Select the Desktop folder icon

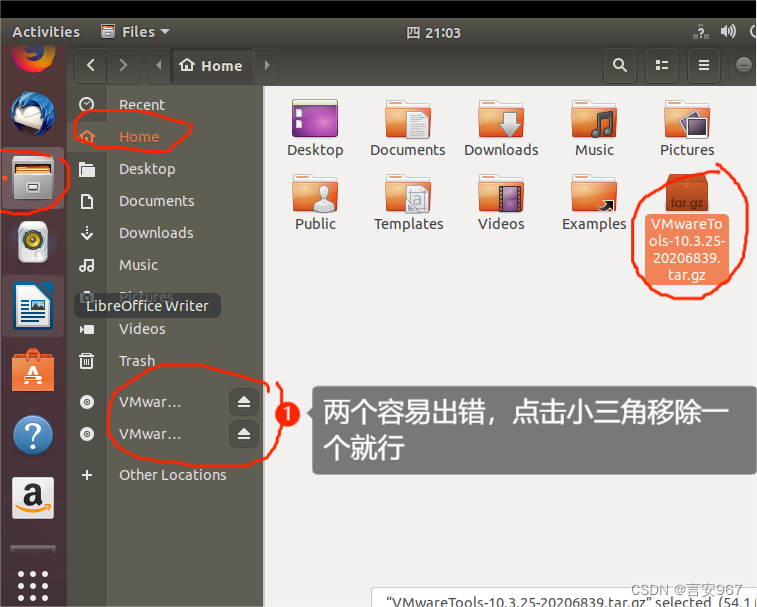(x=315, y=128)
